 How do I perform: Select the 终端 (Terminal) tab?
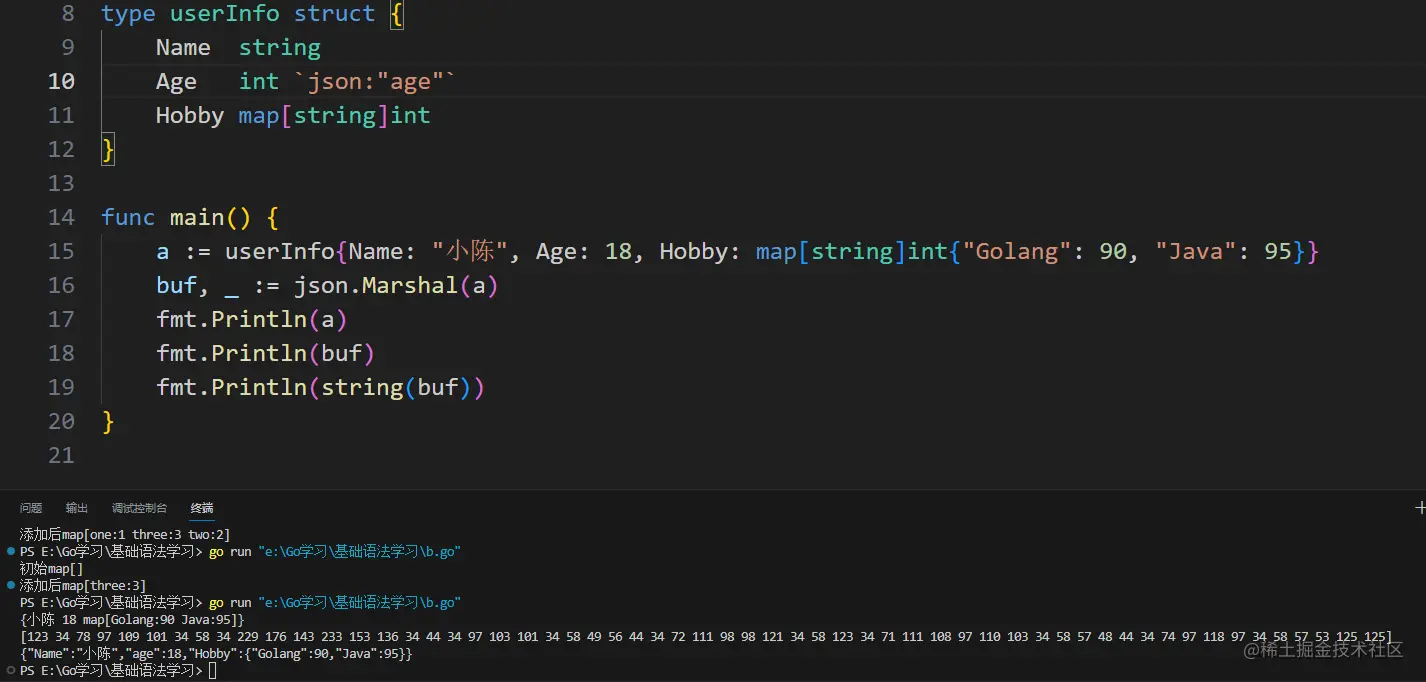[202, 508]
